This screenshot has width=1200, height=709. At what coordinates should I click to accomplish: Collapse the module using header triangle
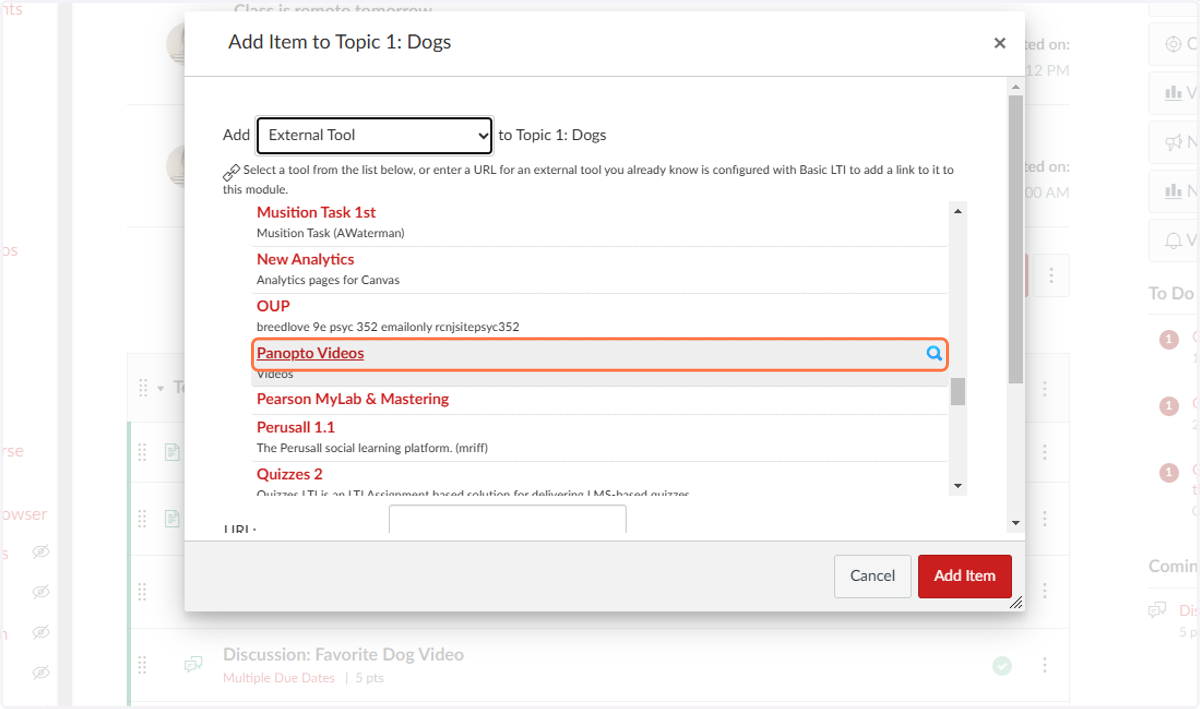coord(161,388)
